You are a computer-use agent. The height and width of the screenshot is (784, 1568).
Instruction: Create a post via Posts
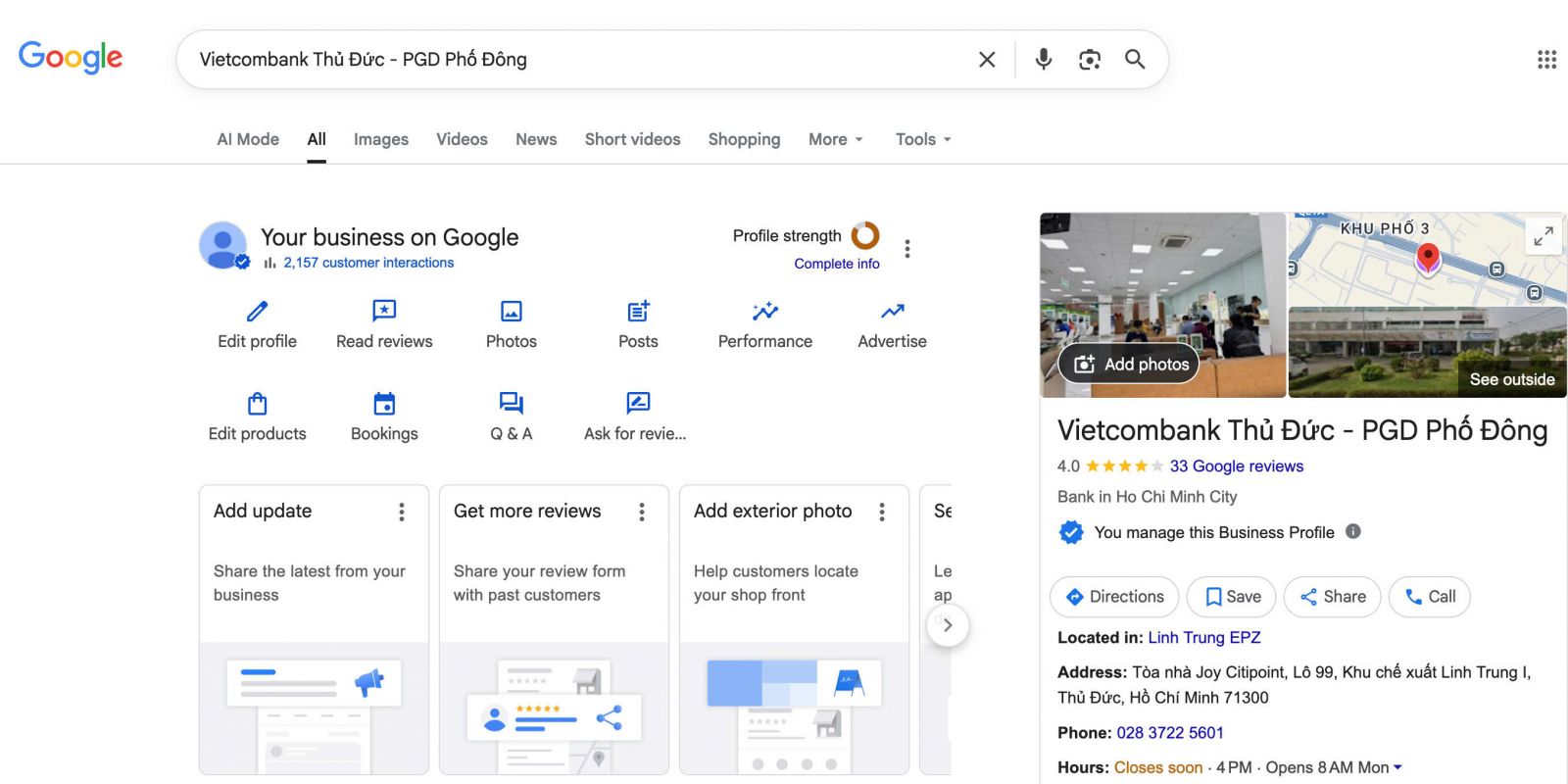point(638,325)
